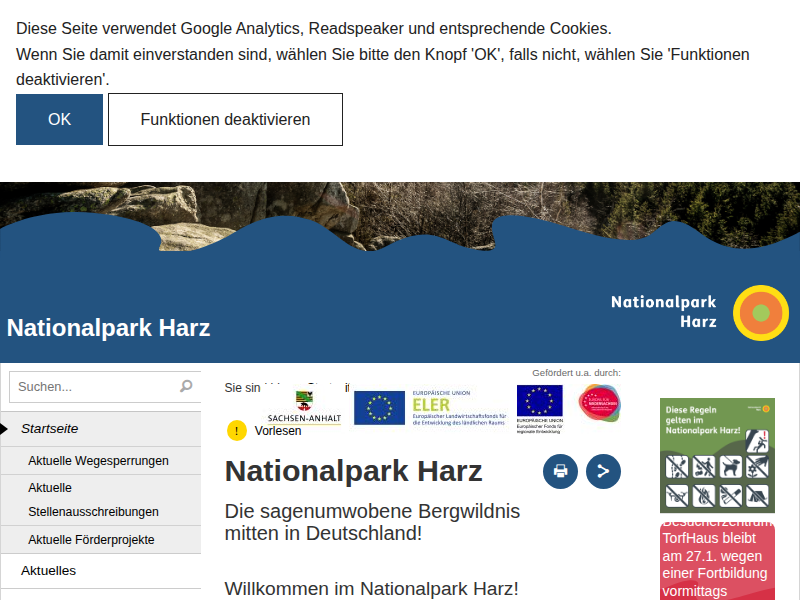800x600 pixels.
Task: Open Aktuelle Förderprojekte
Action: pyautogui.click(x=92, y=539)
